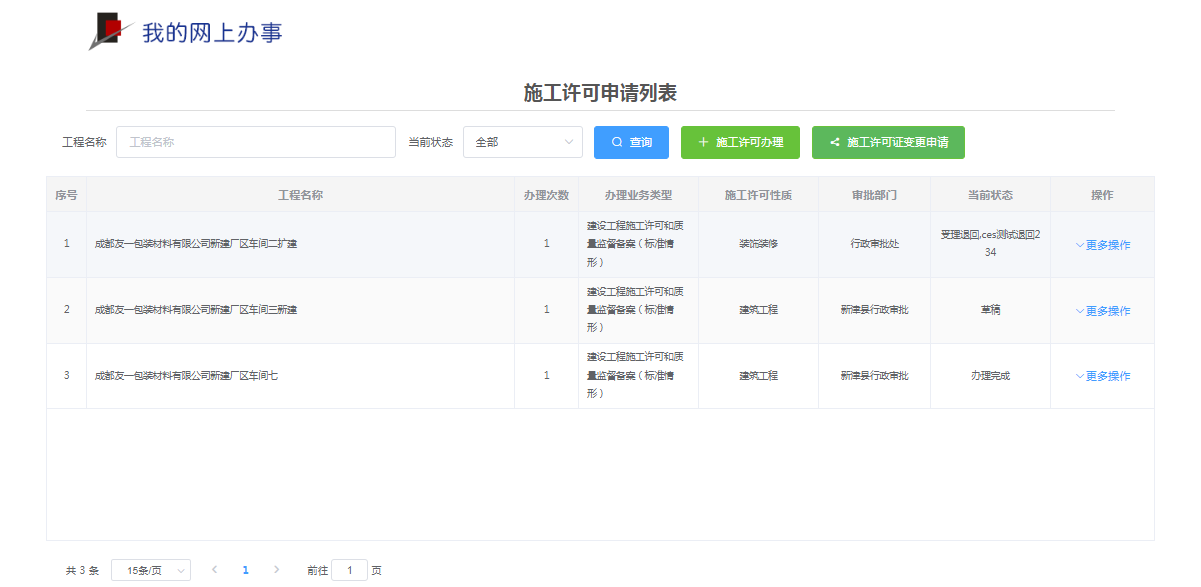Click inside the 工程名称 search field

(255, 142)
